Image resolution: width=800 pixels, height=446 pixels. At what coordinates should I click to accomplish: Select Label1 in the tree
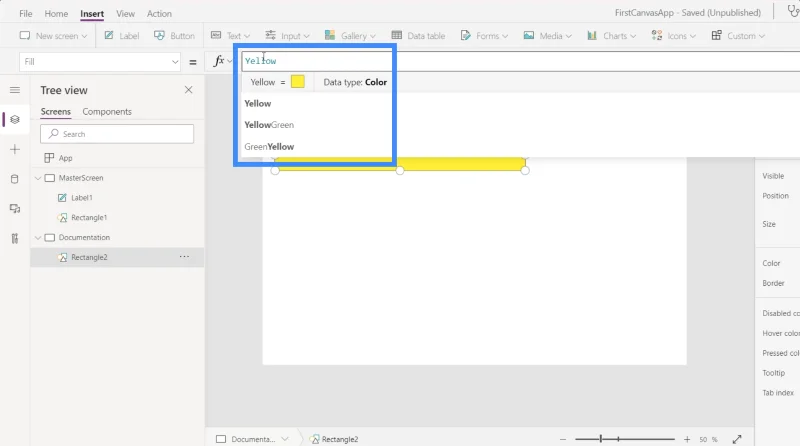(x=82, y=197)
